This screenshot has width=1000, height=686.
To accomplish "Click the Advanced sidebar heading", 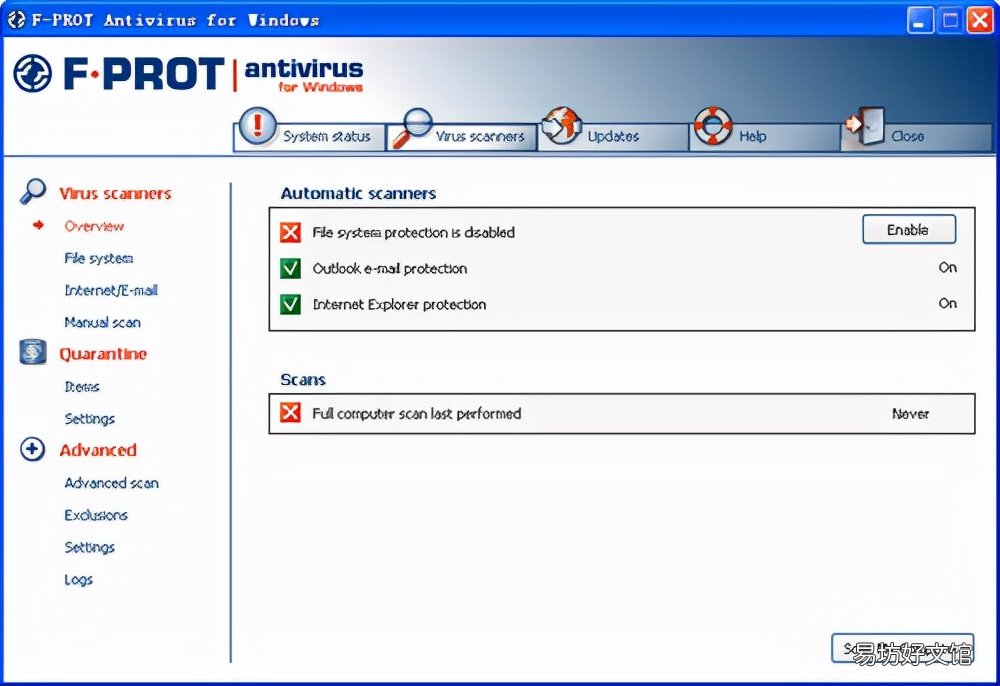I will pyautogui.click(x=98, y=450).
